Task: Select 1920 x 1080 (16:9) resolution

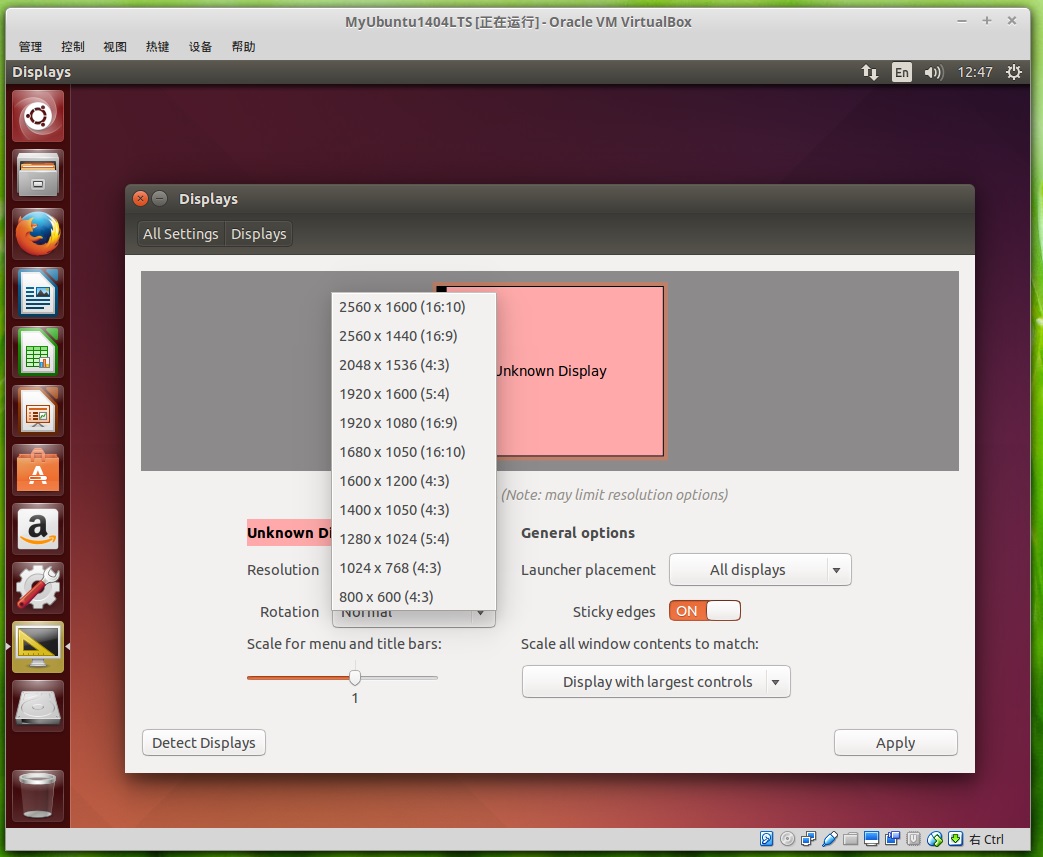Action: pos(398,423)
